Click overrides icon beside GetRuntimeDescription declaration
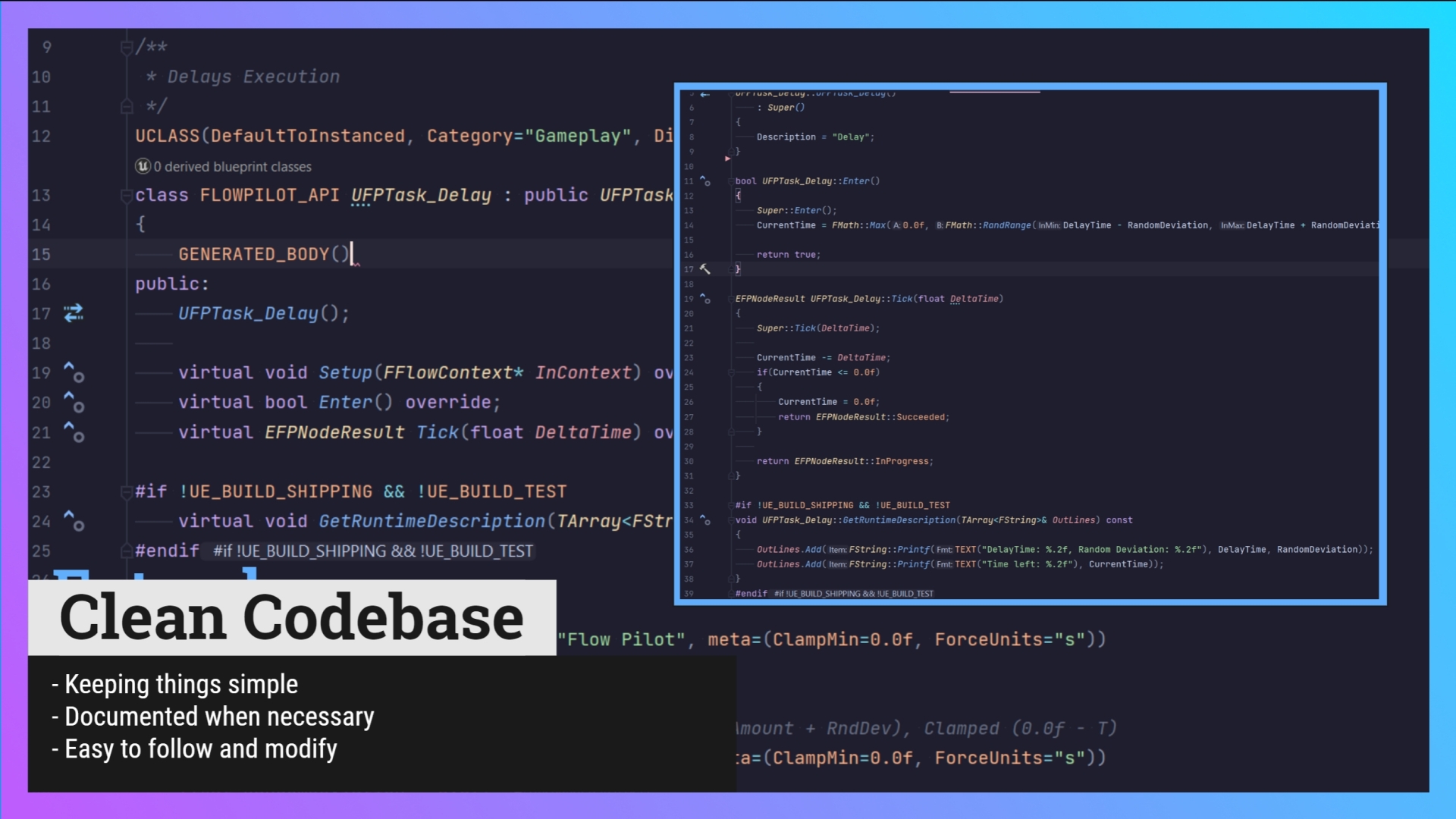1456x819 pixels. tap(74, 521)
